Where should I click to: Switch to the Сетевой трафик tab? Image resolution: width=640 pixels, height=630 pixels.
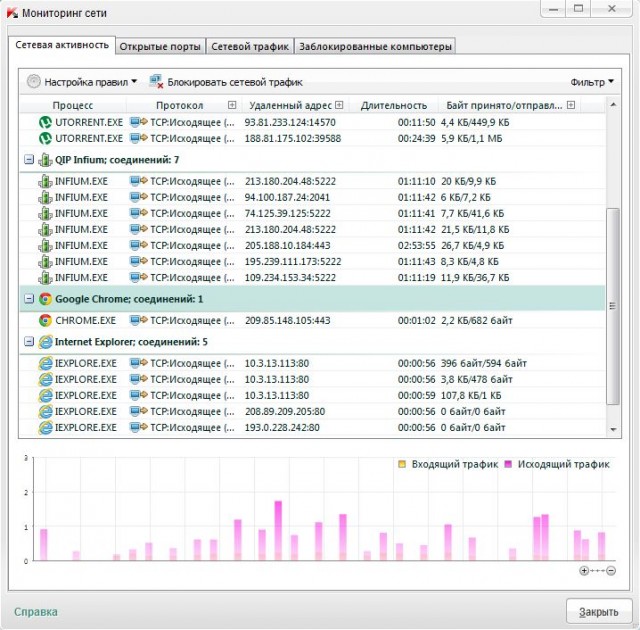pos(250,46)
